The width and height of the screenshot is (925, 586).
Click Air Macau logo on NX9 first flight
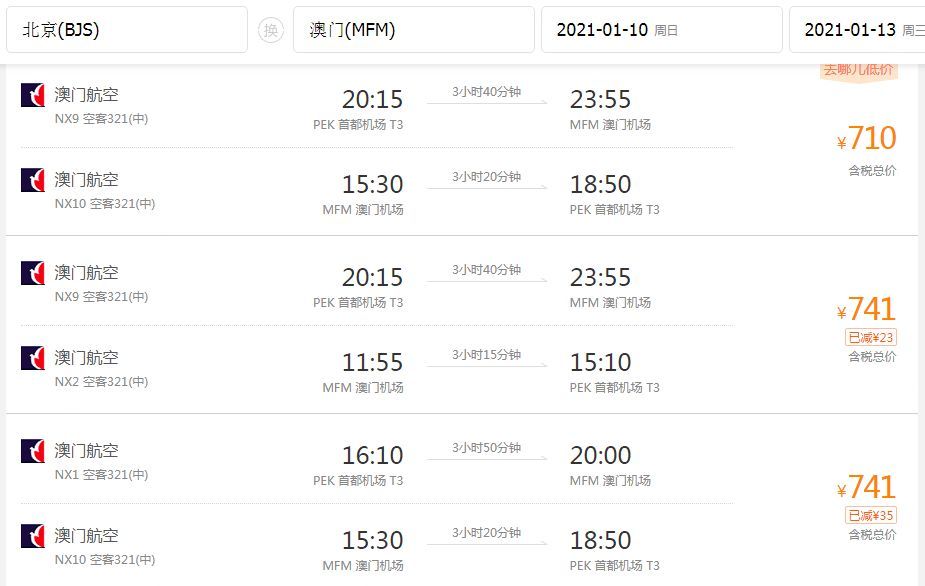tap(33, 95)
